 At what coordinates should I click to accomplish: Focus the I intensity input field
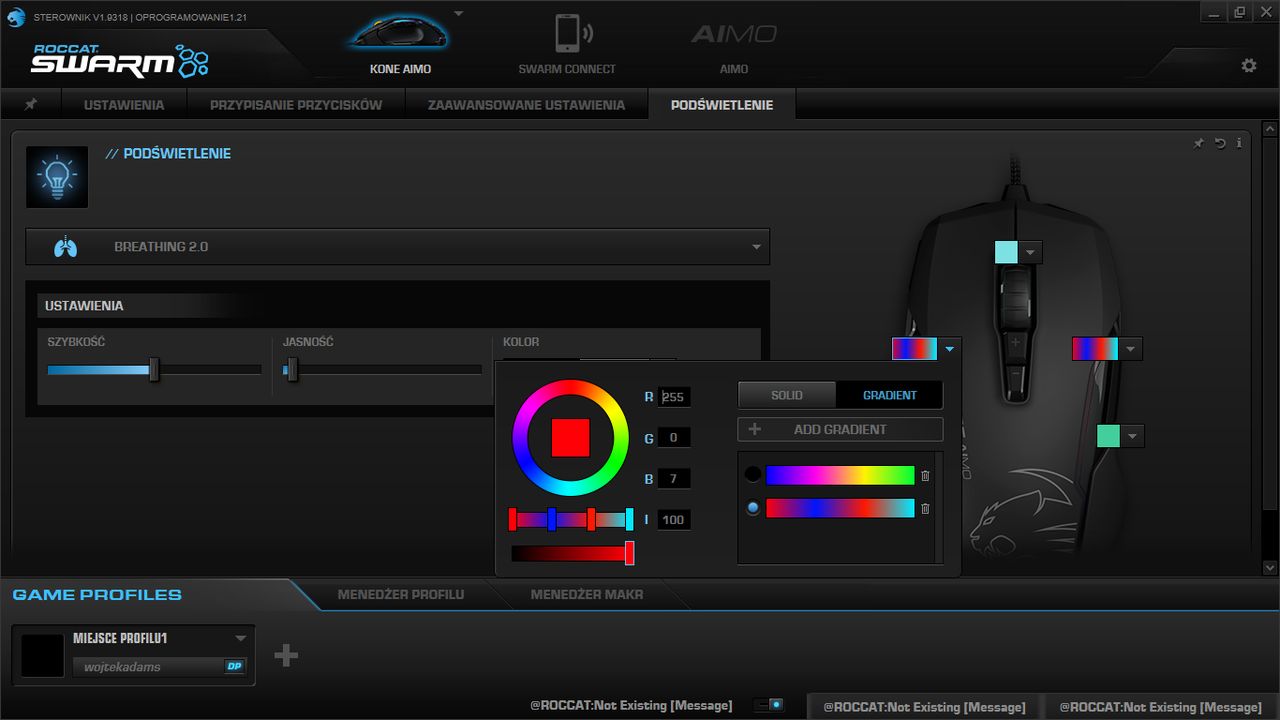coord(674,520)
